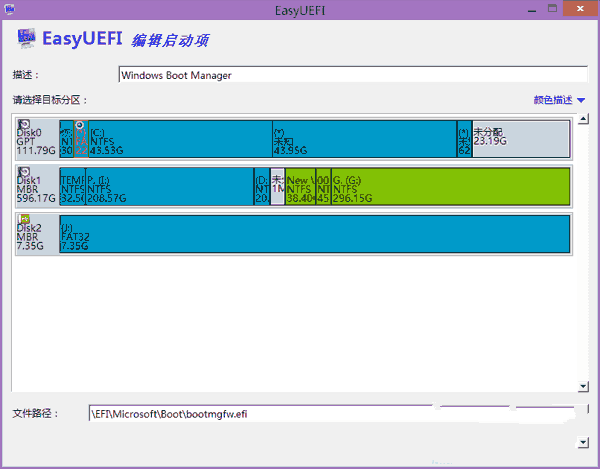Viewport: 600px width, 469px height.
Task: Select the unknown 43.95G partition on Disk0
Action: tap(365, 138)
